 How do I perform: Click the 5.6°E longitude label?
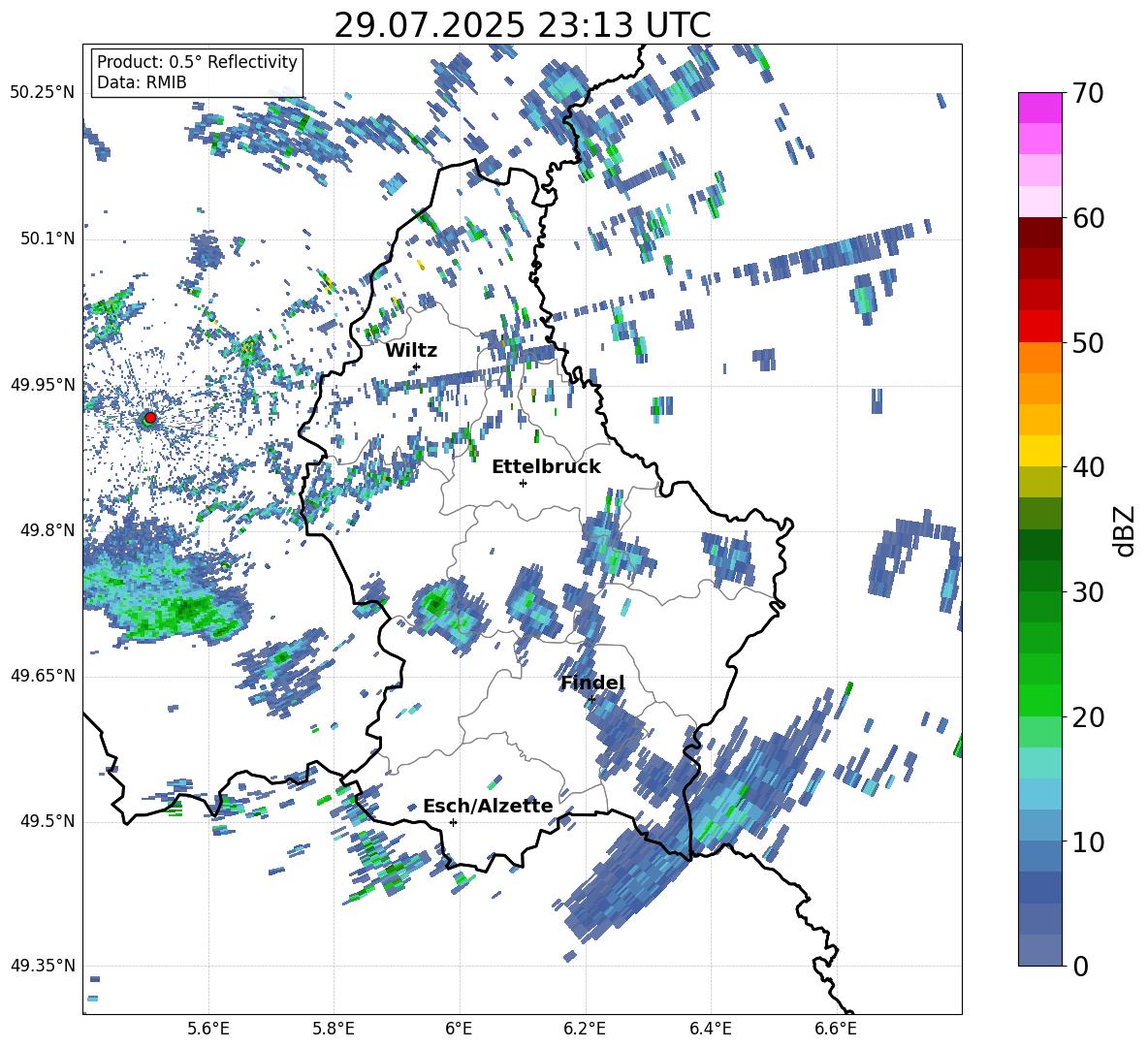pyautogui.click(x=208, y=1029)
